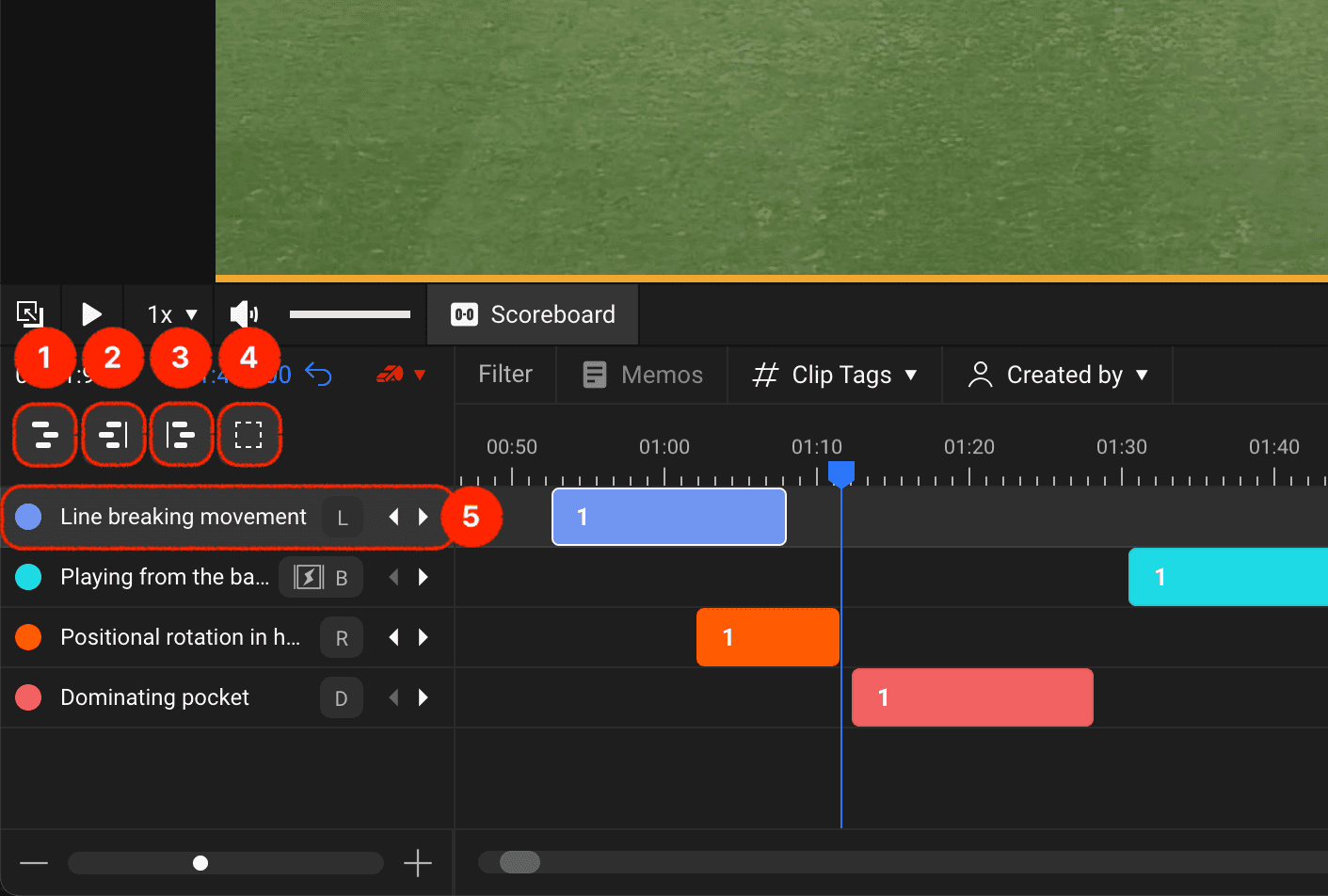1328x896 pixels.
Task: Go to next Playing from the ba... clip
Action: point(424,577)
